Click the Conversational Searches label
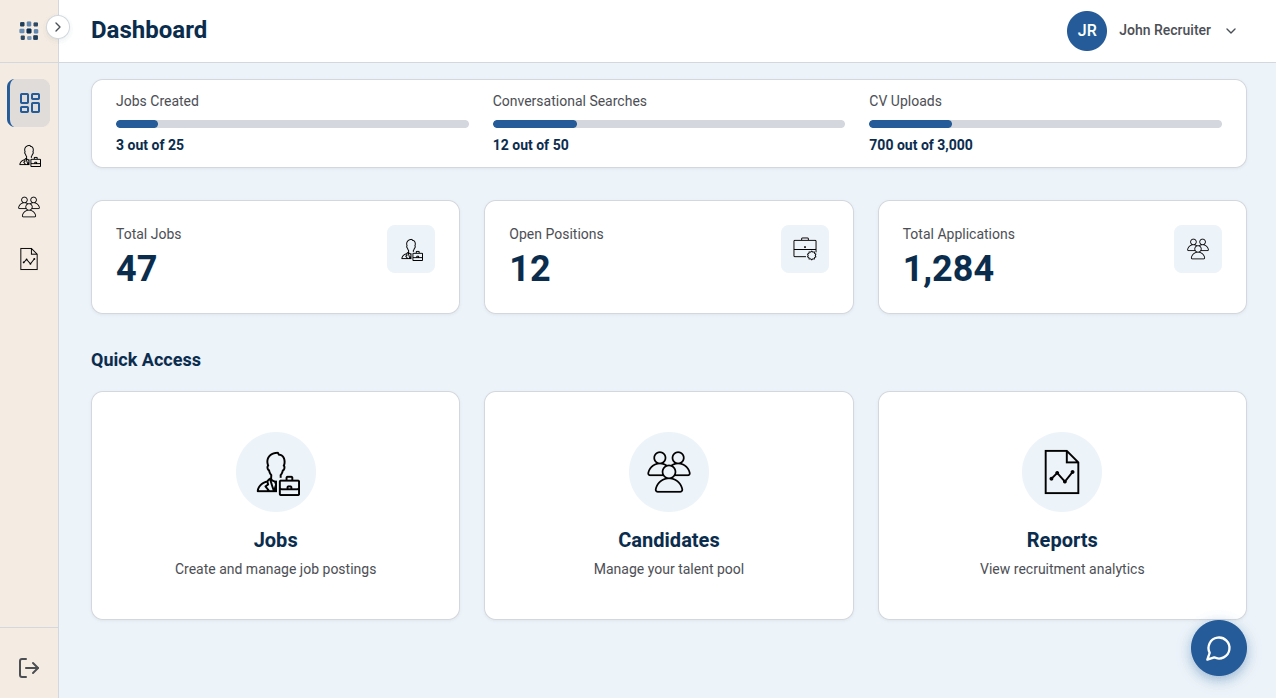Image resolution: width=1276 pixels, height=698 pixels. coord(570,101)
